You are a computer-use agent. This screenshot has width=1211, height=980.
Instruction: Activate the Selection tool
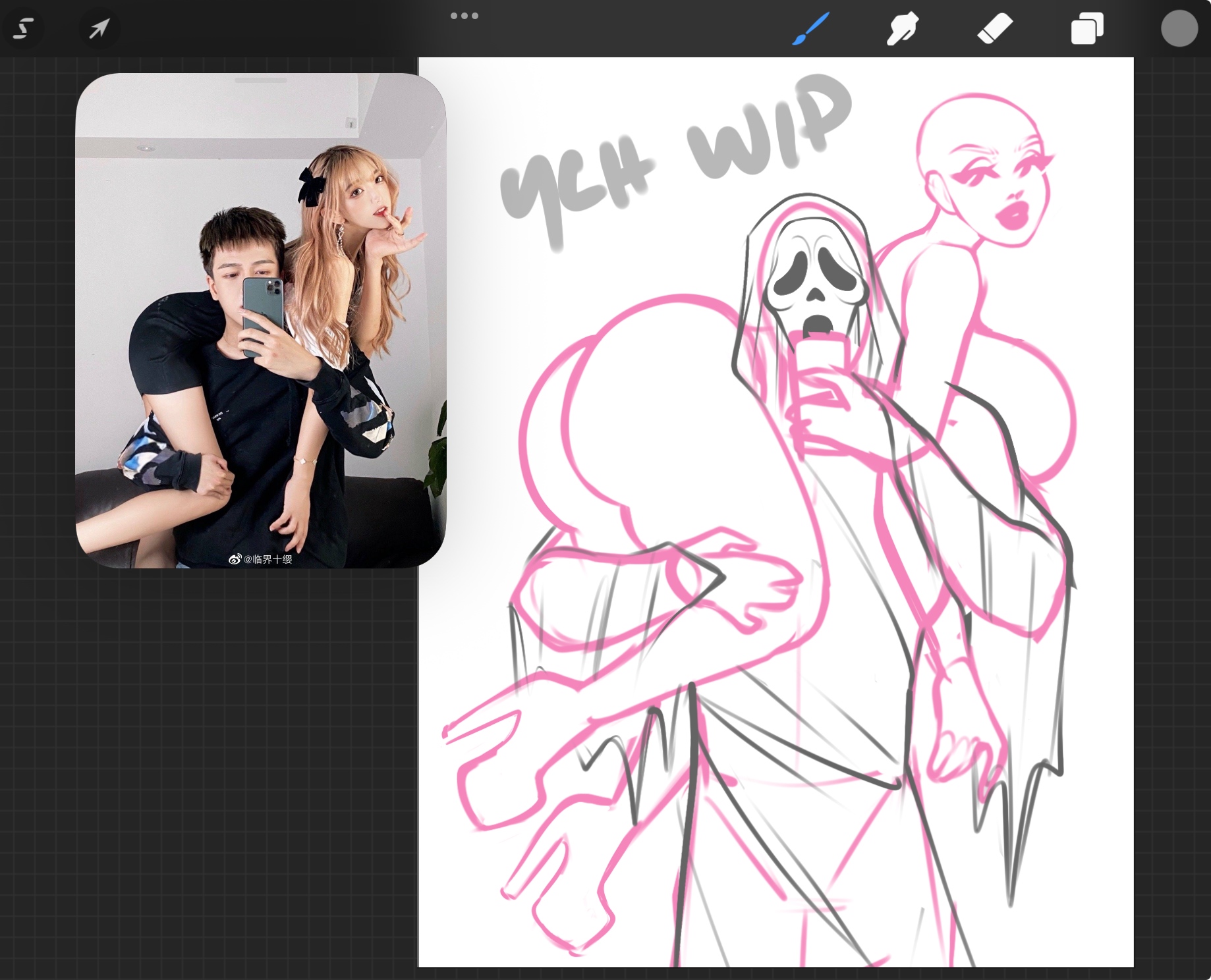(x=24, y=28)
